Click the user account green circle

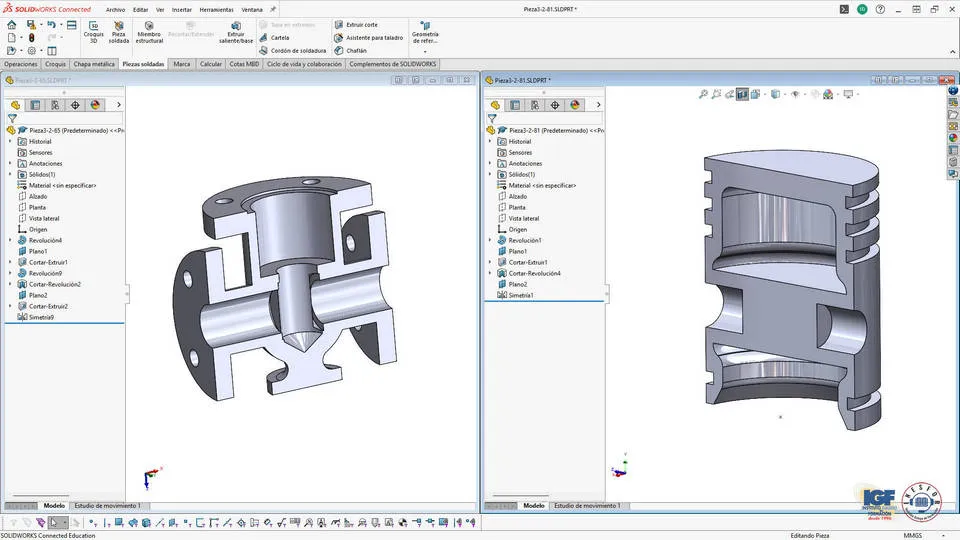pyautogui.click(x=862, y=10)
